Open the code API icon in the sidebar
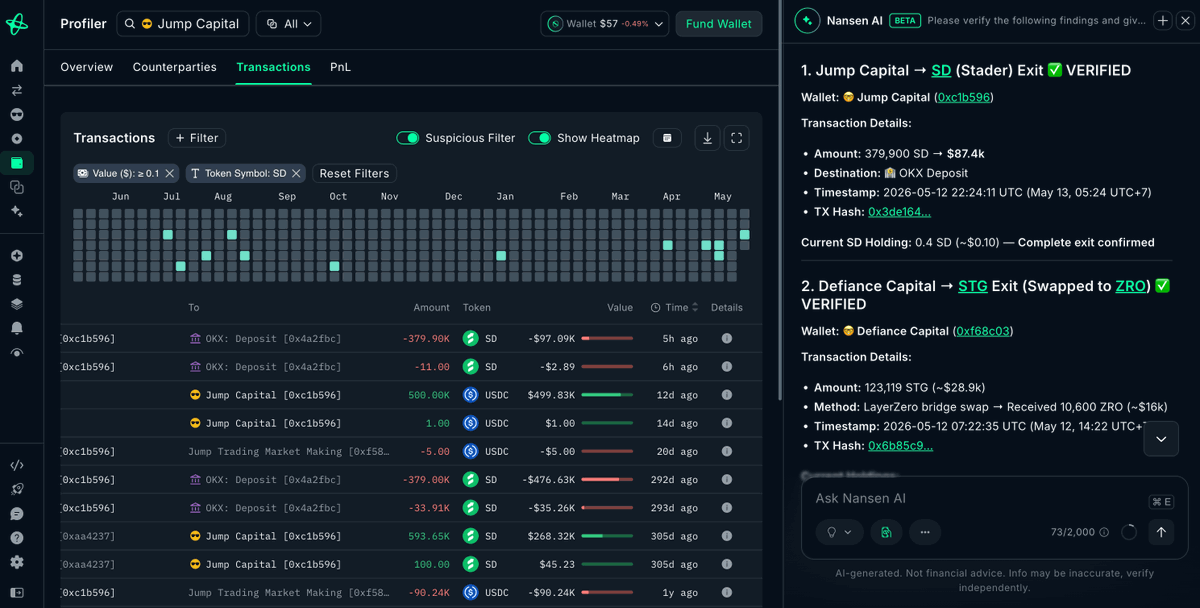 click(x=17, y=465)
